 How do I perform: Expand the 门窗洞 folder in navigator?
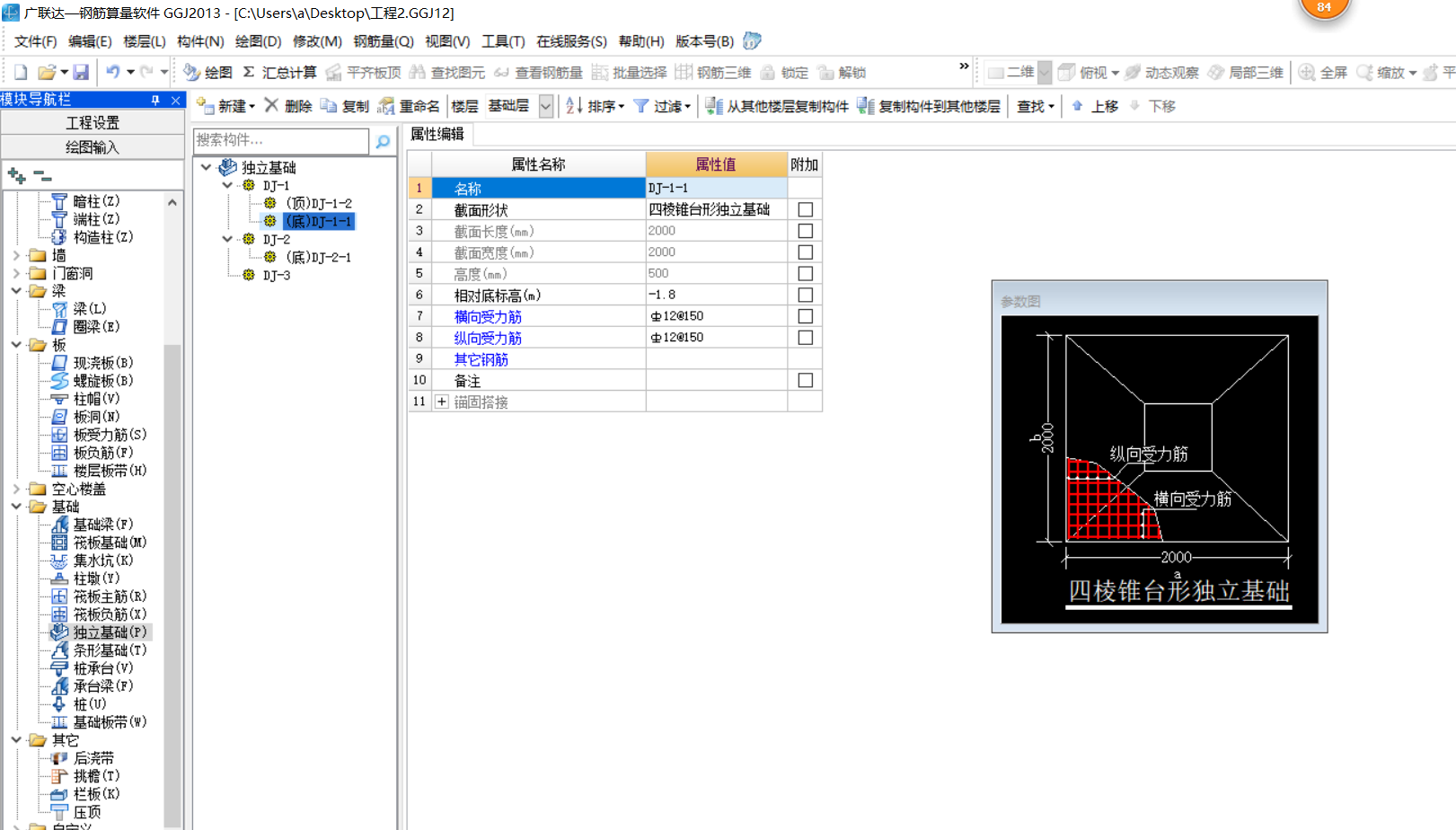pyautogui.click(x=16, y=273)
